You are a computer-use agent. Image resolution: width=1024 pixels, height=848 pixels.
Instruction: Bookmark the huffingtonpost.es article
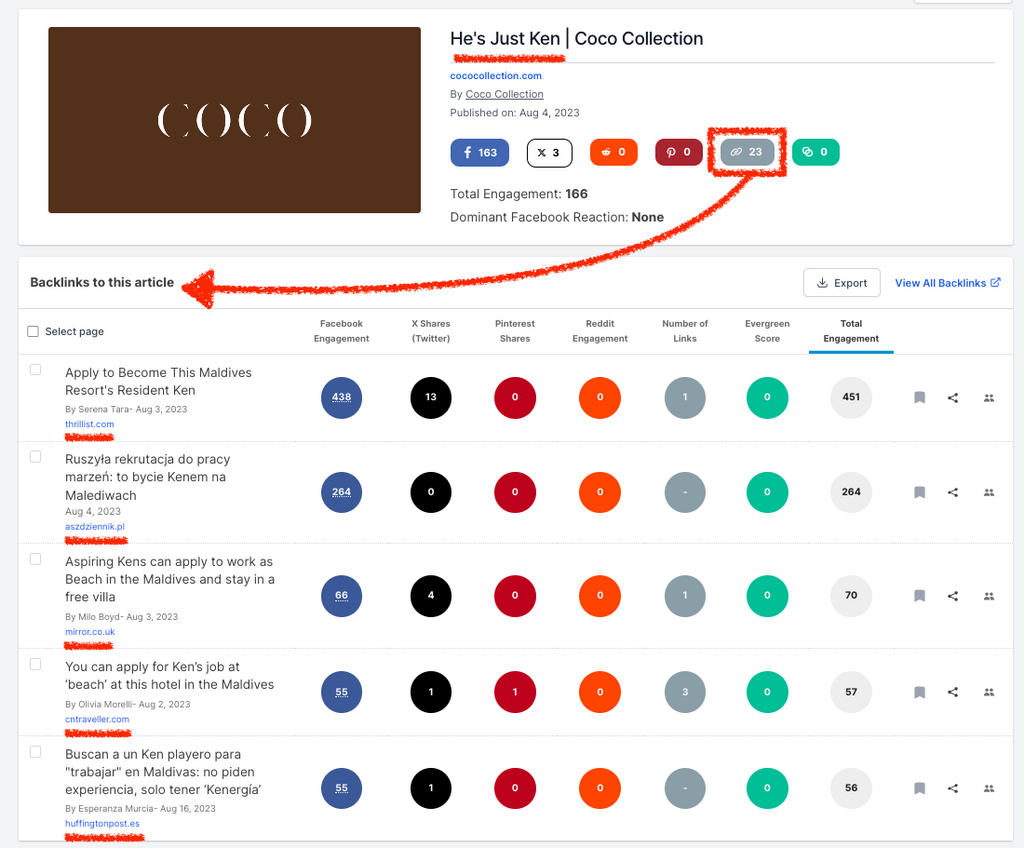point(920,788)
